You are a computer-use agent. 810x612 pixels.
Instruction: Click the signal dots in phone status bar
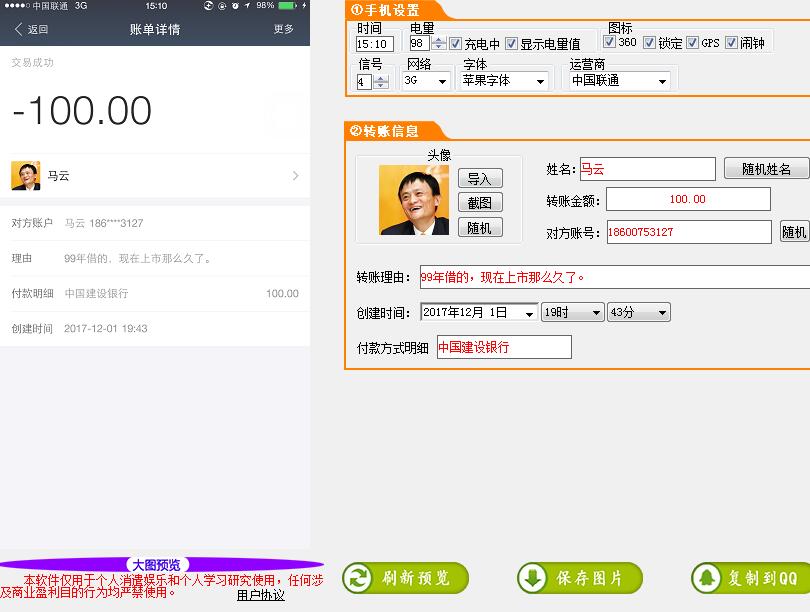pyautogui.click(x=17, y=6)
